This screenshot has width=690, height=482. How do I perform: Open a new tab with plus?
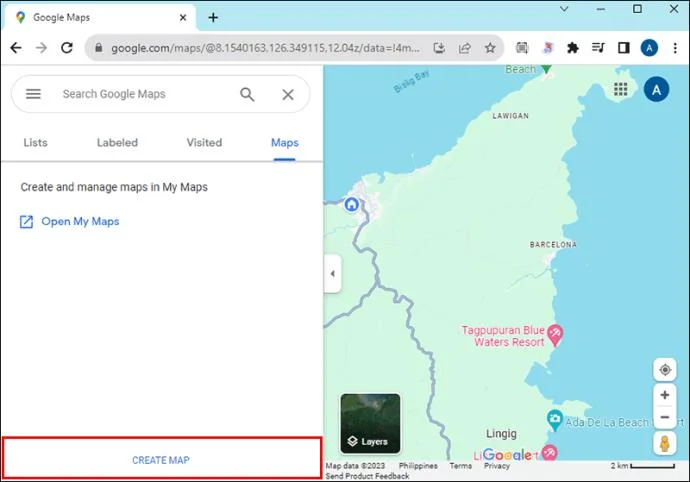tap(213, 18)
